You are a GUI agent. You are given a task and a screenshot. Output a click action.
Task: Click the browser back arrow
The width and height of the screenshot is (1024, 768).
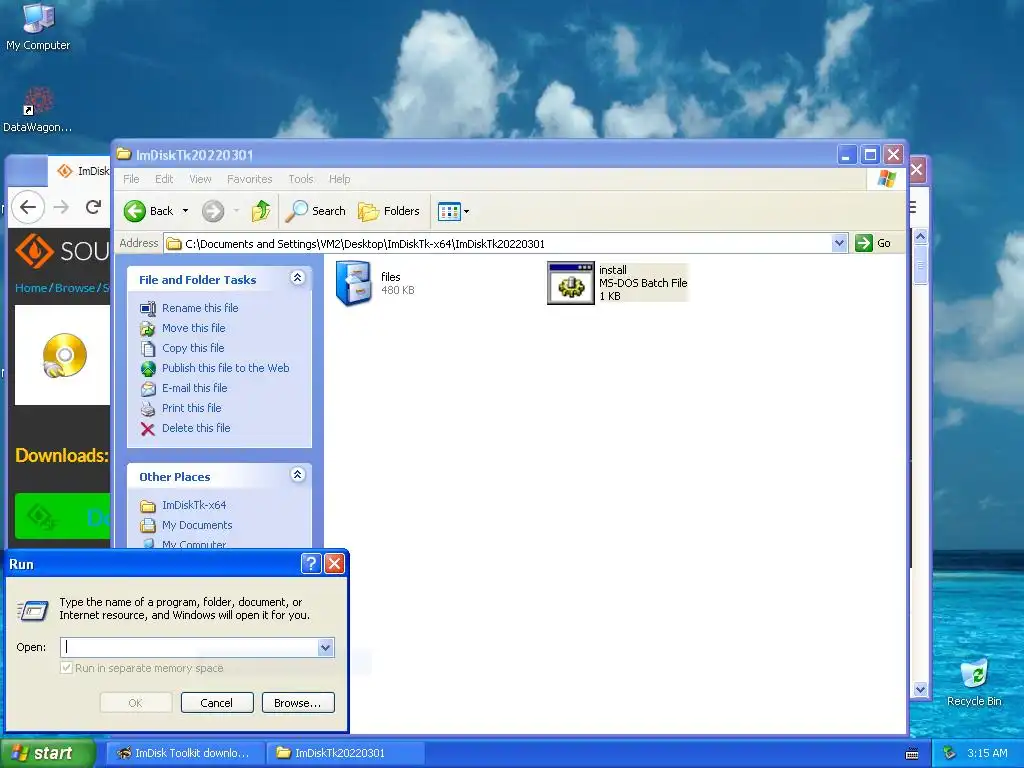(27, 208)
